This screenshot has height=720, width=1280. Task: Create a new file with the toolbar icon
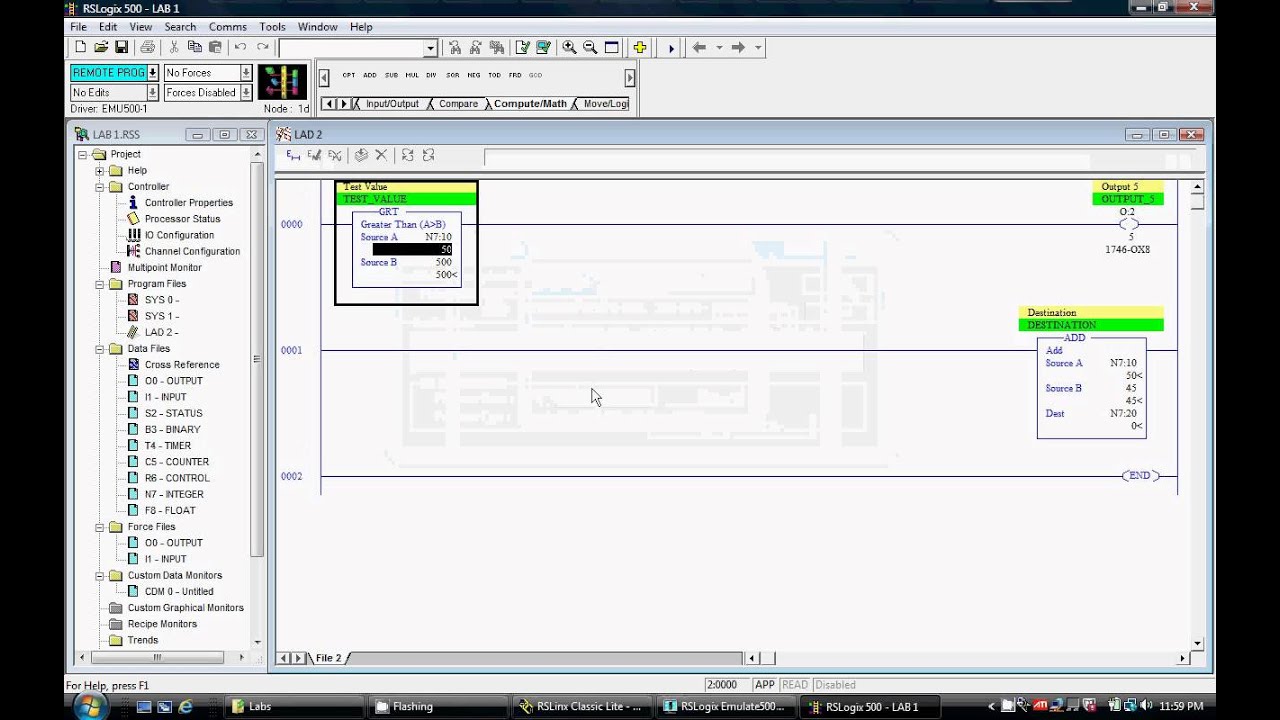[x=81, y=47]
